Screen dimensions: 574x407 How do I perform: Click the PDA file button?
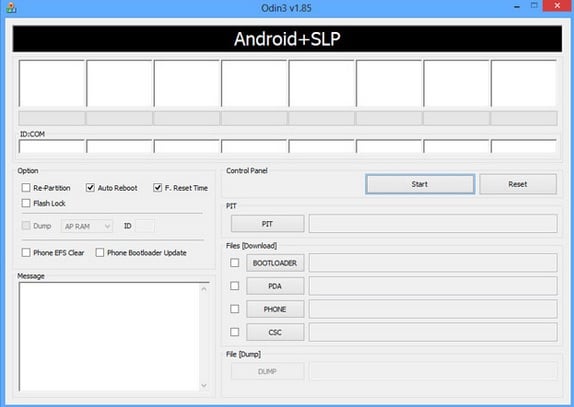[x=275, y=286]
